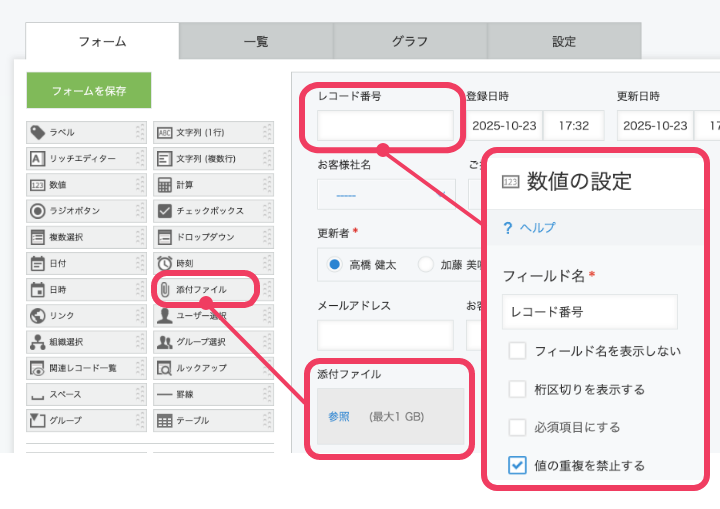
Task: Click the 数値 field icon in palette
Action: [x=37, y=185]
